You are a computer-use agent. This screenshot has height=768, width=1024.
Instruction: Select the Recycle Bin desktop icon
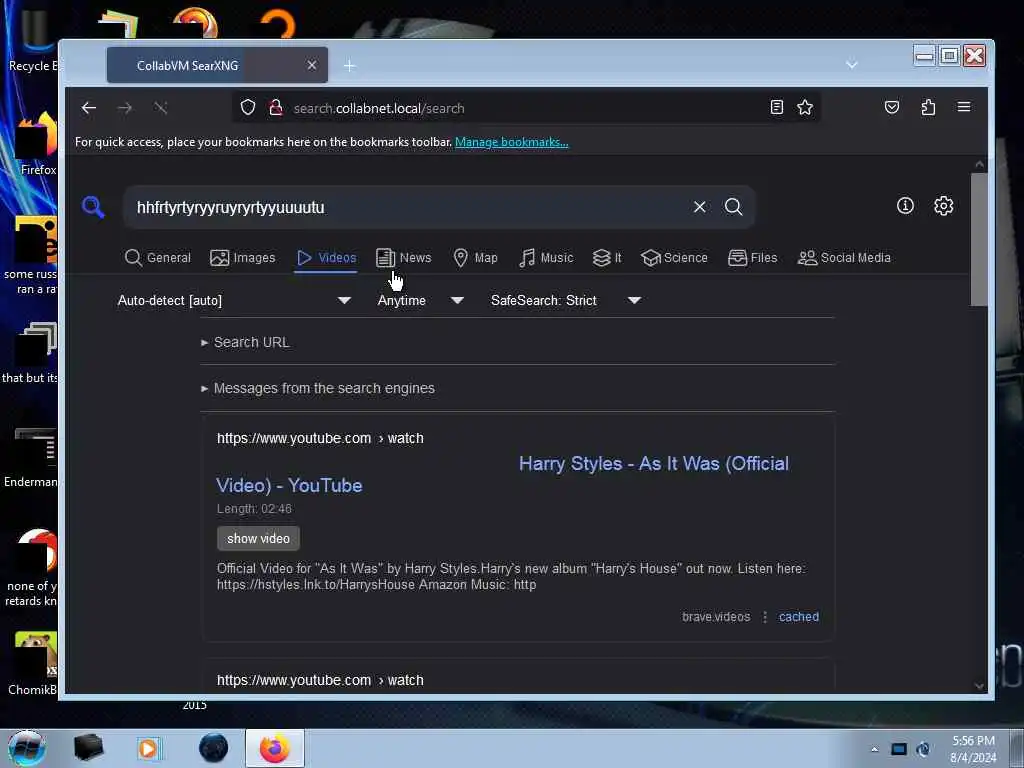[x=31, y=38]
